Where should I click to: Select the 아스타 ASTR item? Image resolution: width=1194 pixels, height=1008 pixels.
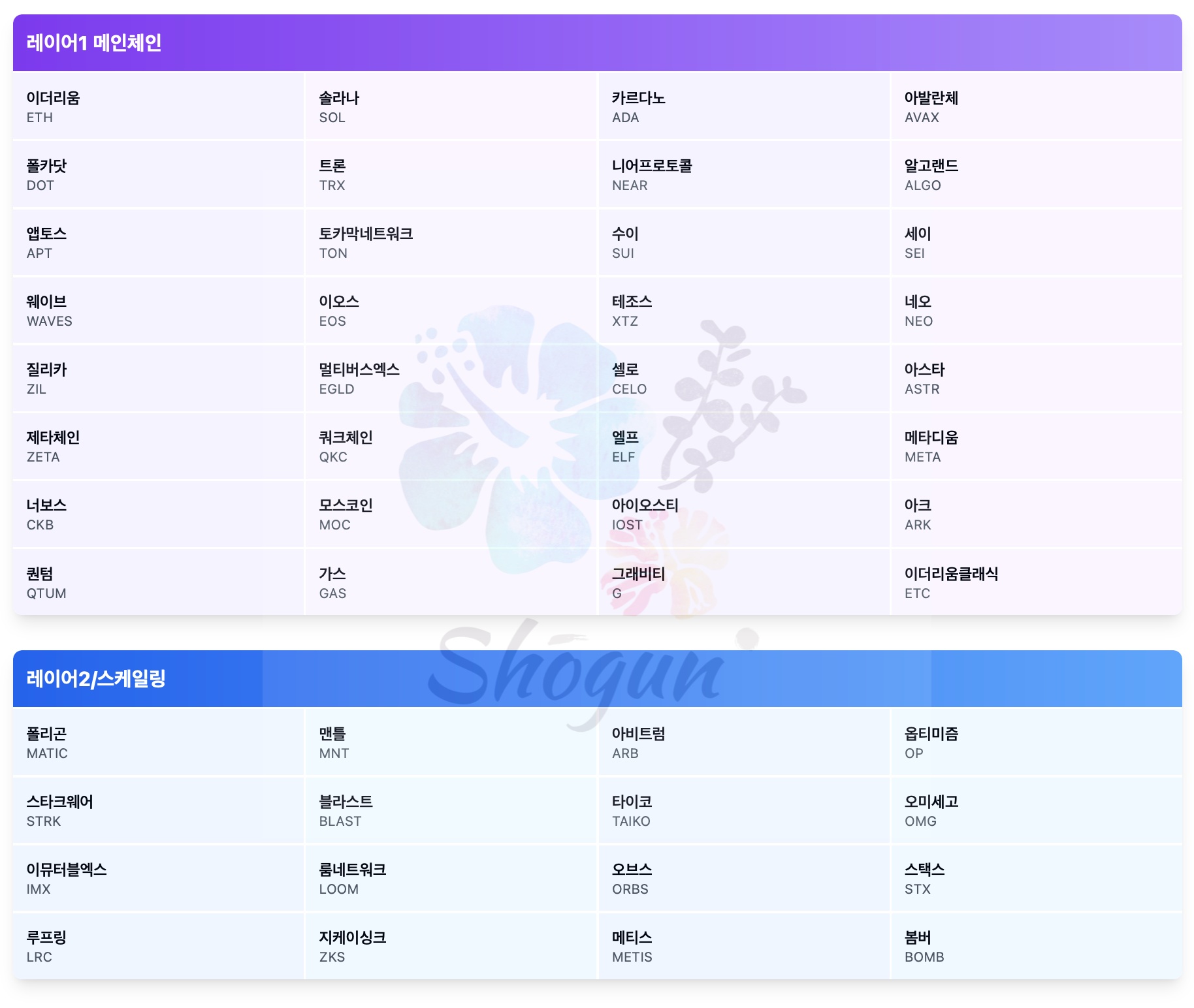point(1037,378)
